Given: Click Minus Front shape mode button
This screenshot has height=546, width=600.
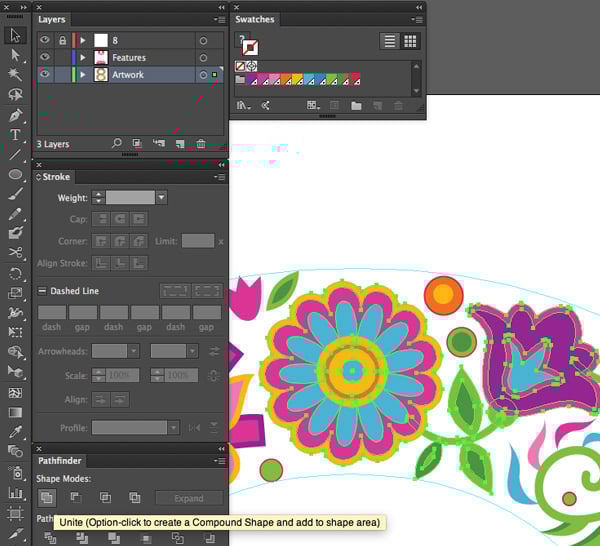Looking at the screenshot, I should pos(76,497).
